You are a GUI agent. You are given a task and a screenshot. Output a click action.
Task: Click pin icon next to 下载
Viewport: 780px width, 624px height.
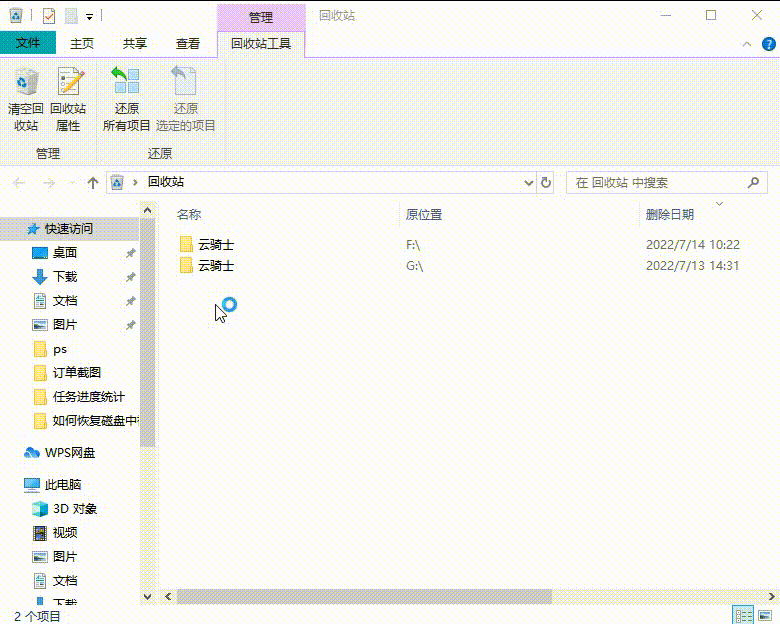point(130,277)
